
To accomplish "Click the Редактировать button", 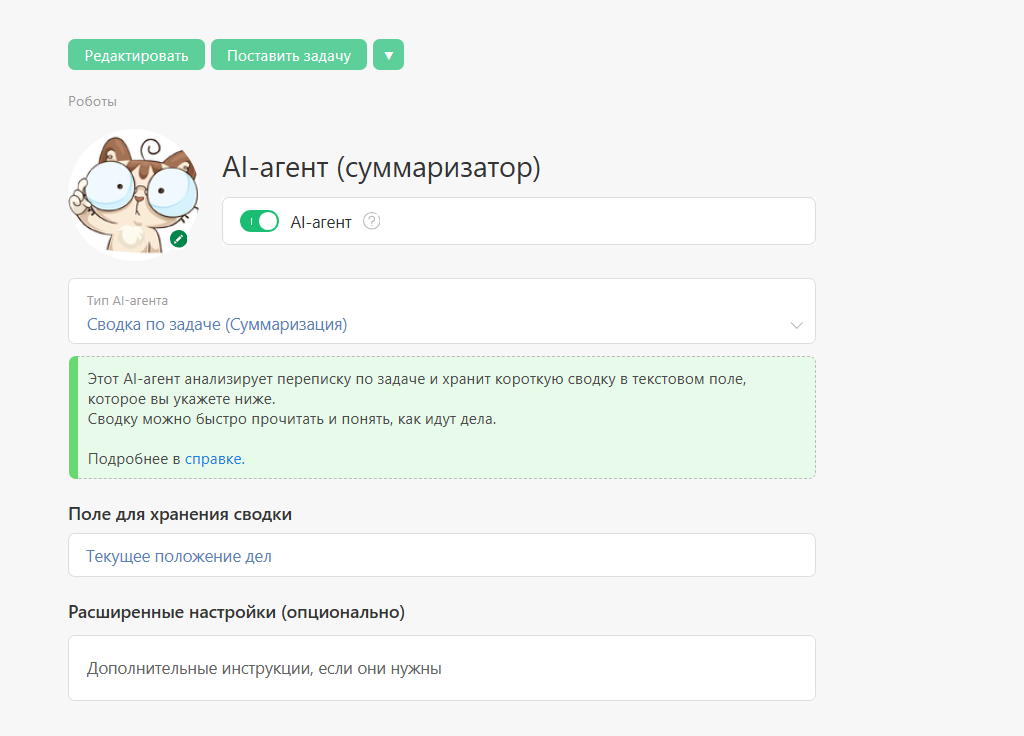I will pos(136,55).
